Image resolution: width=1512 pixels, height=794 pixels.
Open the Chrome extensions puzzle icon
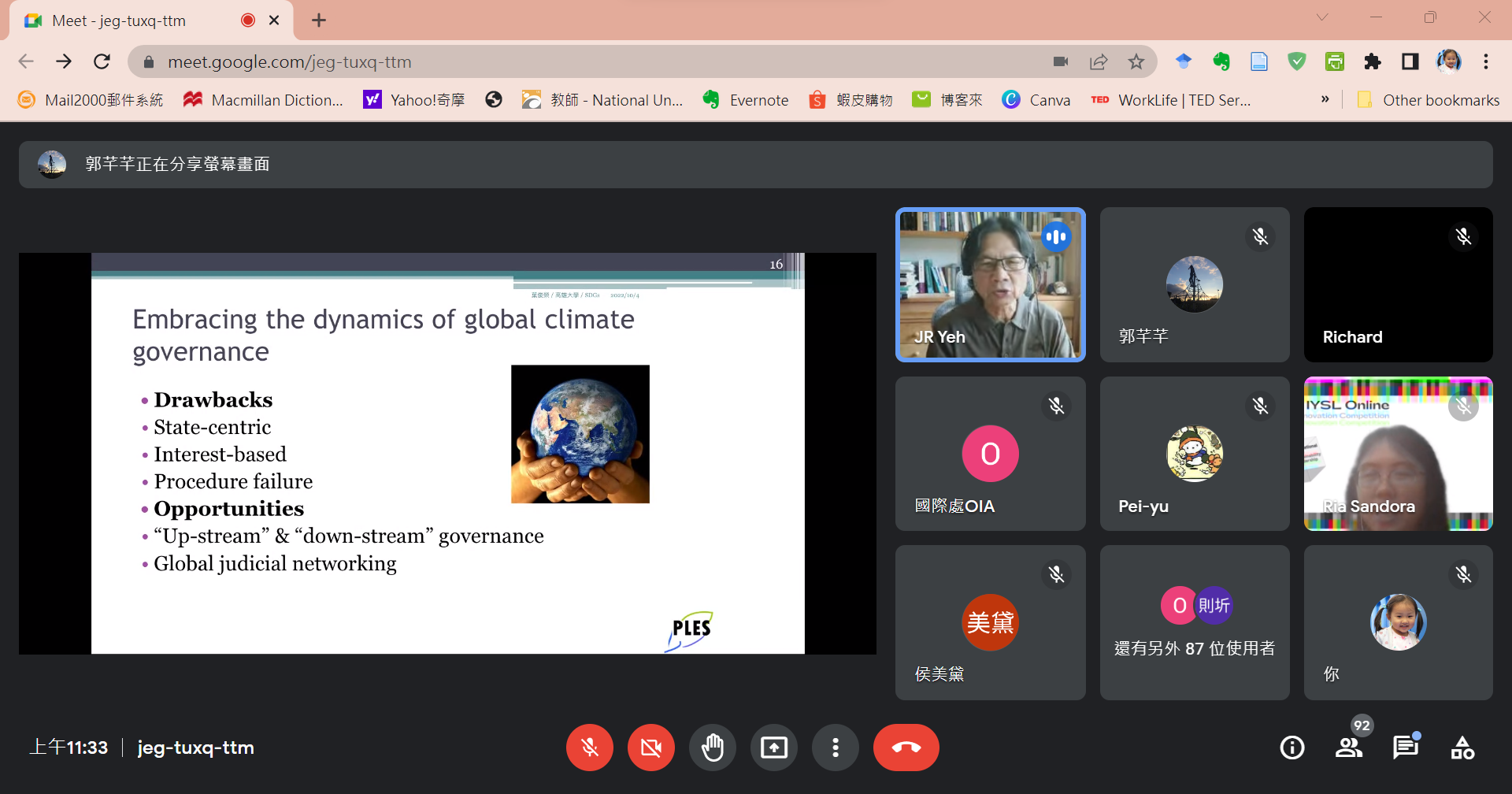[1373, 61]
